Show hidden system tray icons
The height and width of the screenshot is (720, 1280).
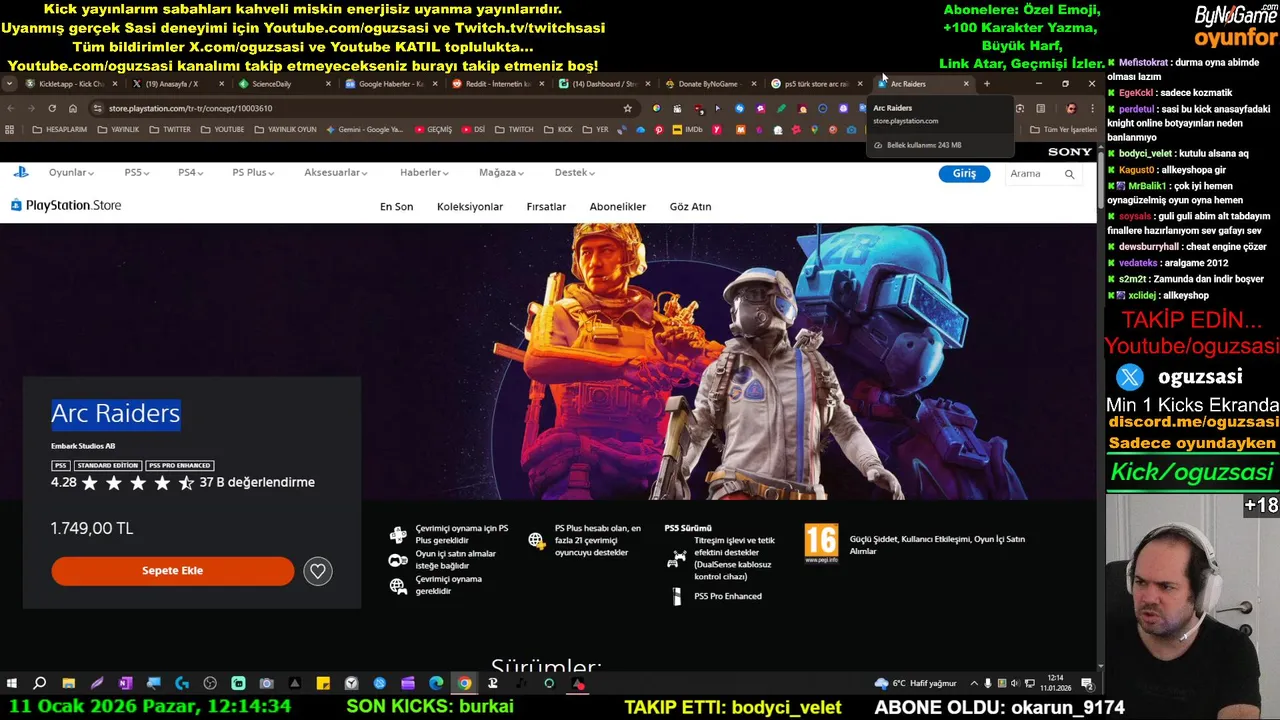click(x=974, y=683)
